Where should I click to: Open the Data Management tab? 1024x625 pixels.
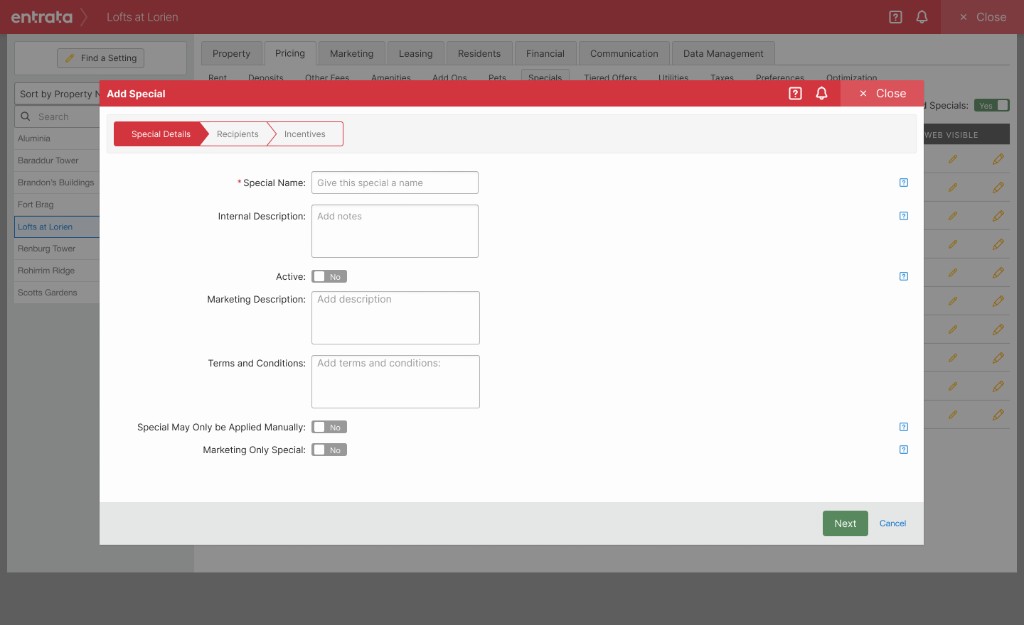tap(723, 54)
